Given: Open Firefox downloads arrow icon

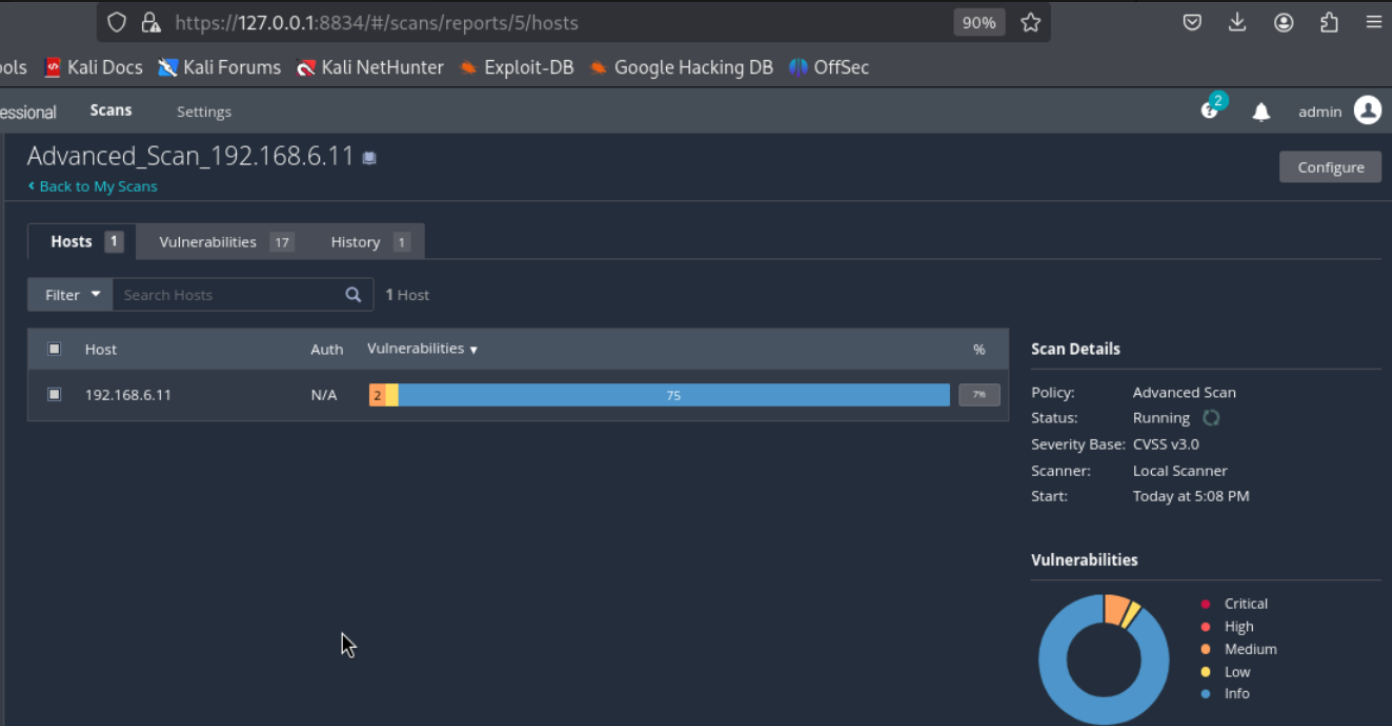Looking at the screenshot, I should 1237,22.
